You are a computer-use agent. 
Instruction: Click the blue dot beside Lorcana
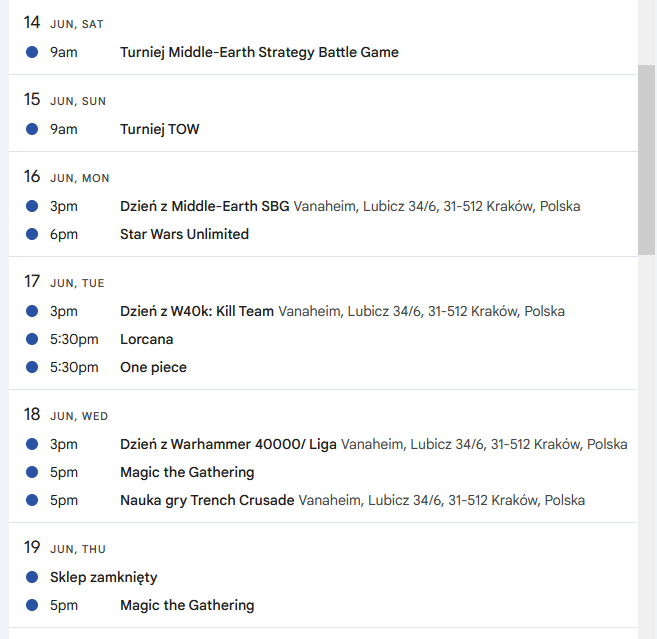tap(32, 339)
